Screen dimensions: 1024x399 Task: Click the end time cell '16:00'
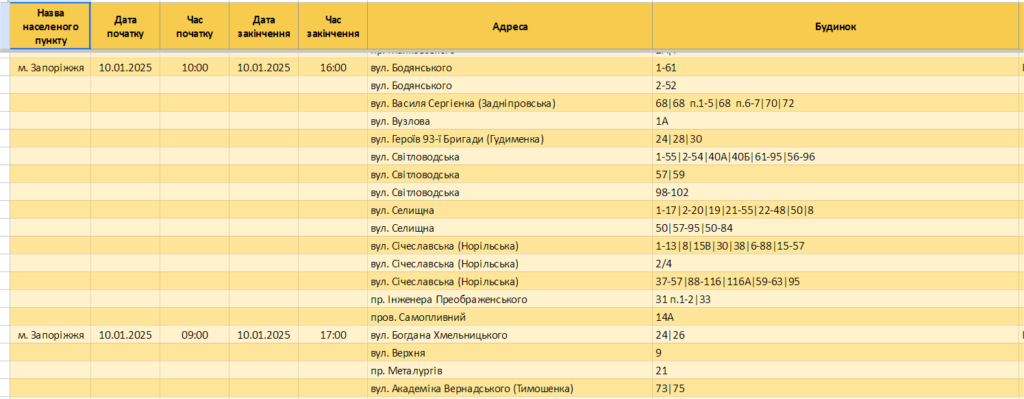(x=333, y=68)
